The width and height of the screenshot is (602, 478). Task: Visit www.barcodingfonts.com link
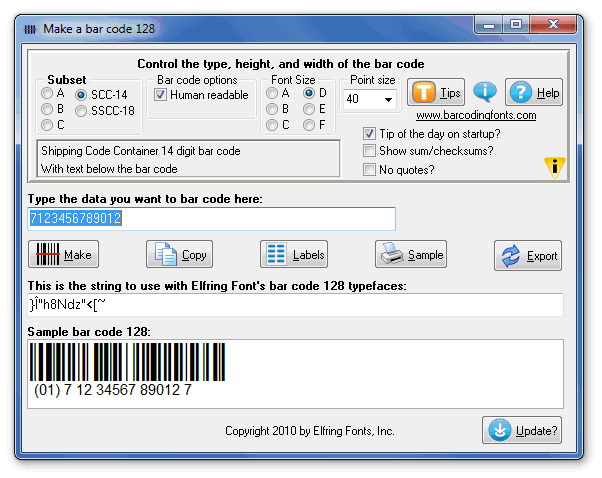pyautogui.click(x=476, y=115)
